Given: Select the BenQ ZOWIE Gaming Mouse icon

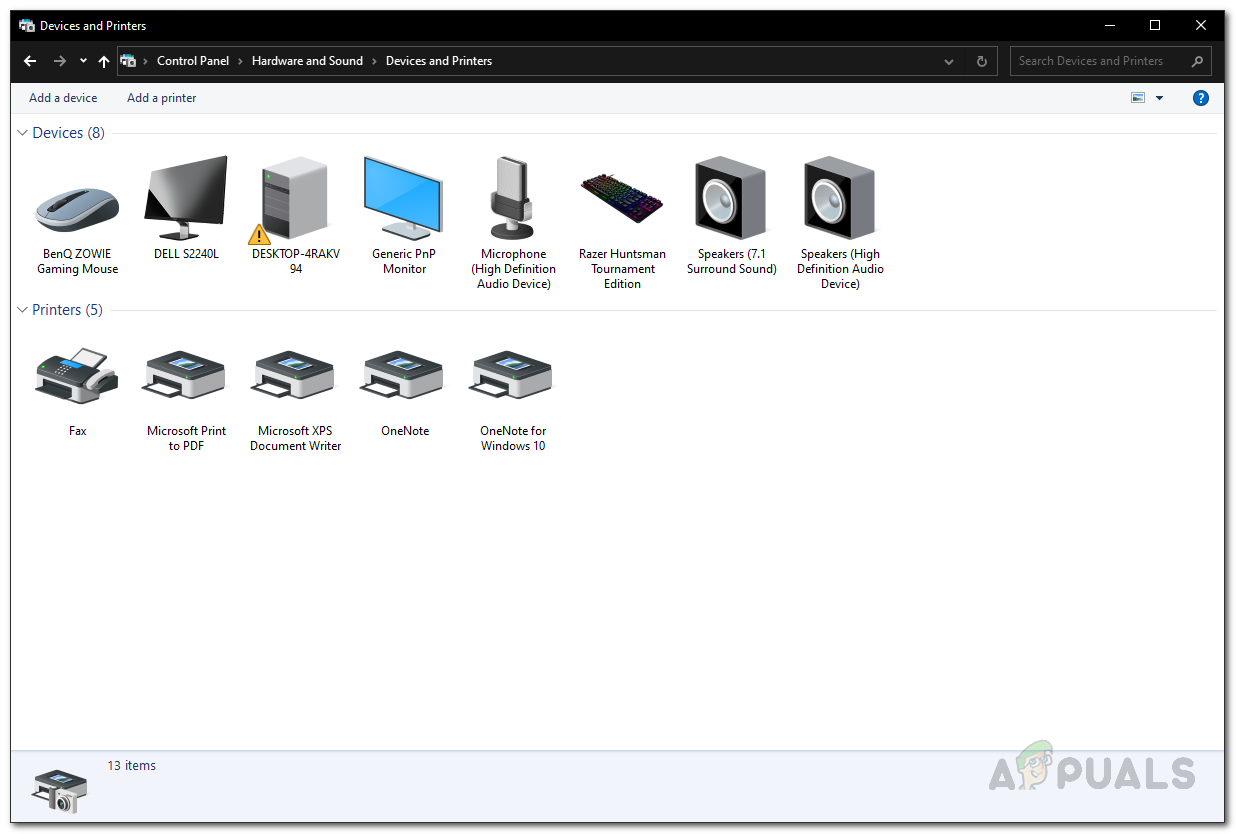Looking at the screenshot, I should point(77,209).
